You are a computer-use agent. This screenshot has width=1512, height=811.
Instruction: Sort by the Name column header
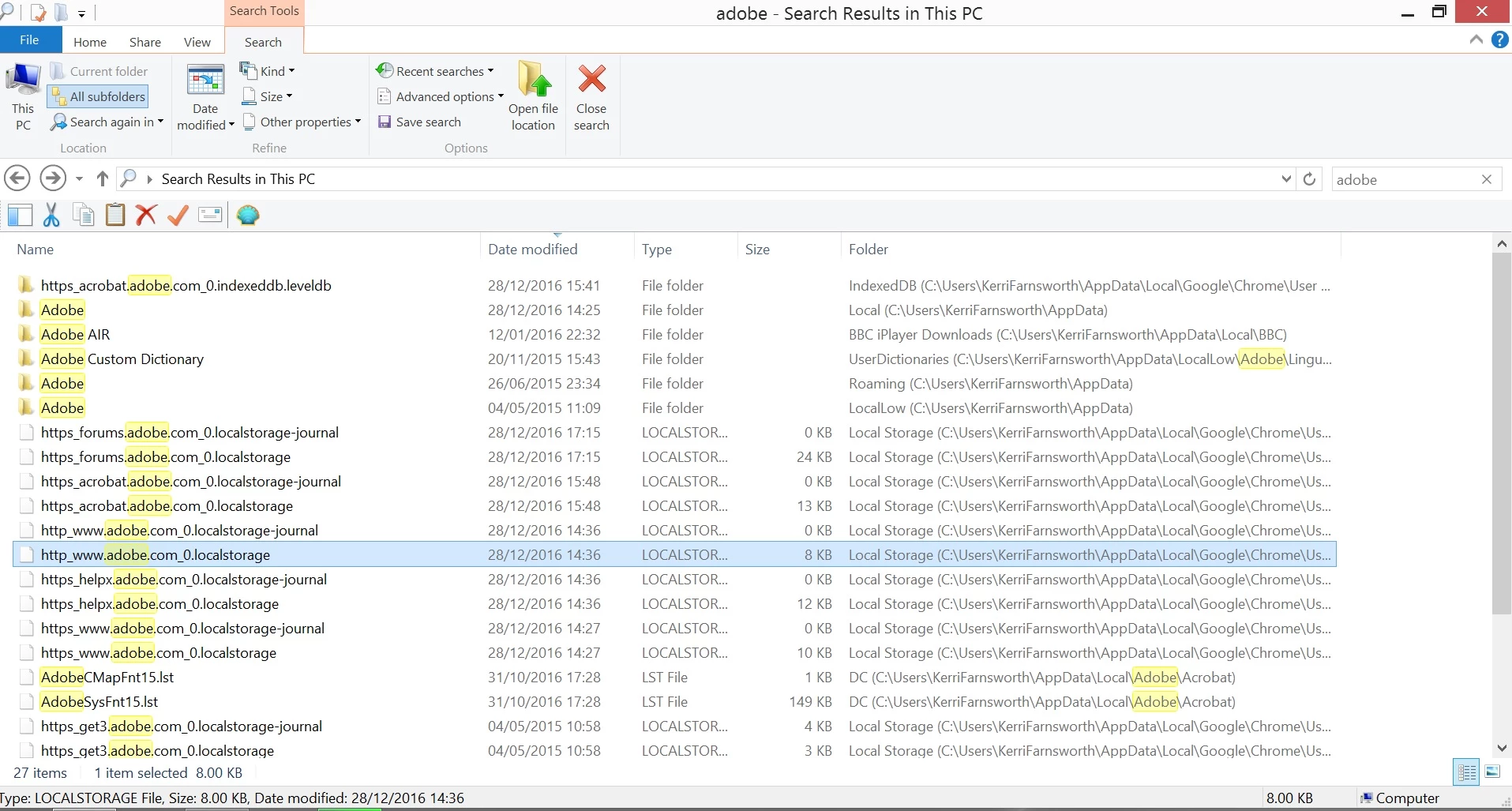point(36,249)
